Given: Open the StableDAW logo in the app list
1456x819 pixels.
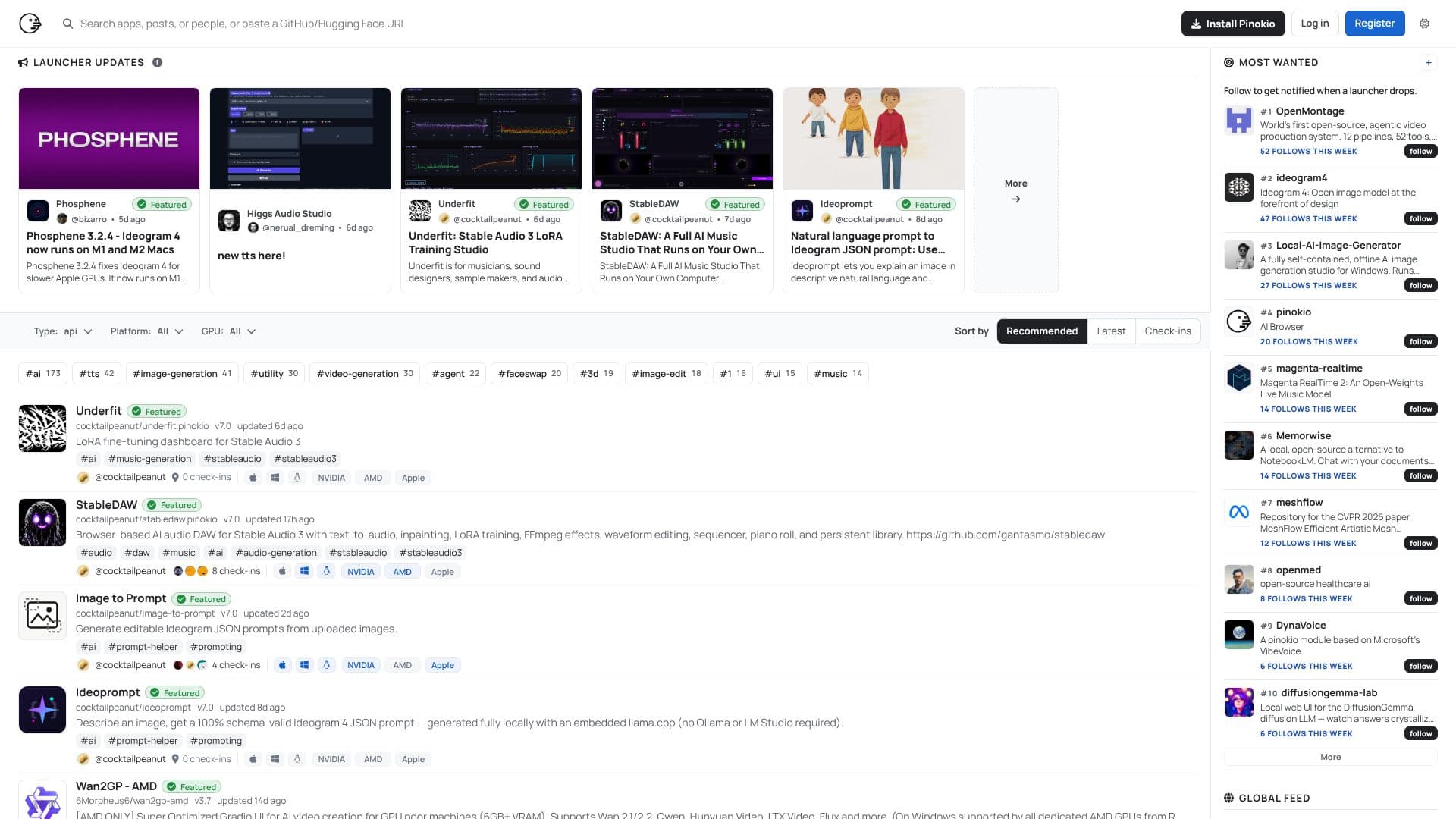Looking at the screenshot, I should coord(42,522).
